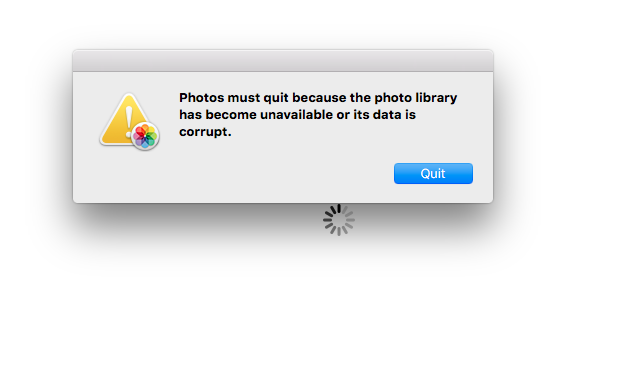This screenshot has width=628, height=371.
Task: Click the blue Quit button
Action: [x=433, y=173]
